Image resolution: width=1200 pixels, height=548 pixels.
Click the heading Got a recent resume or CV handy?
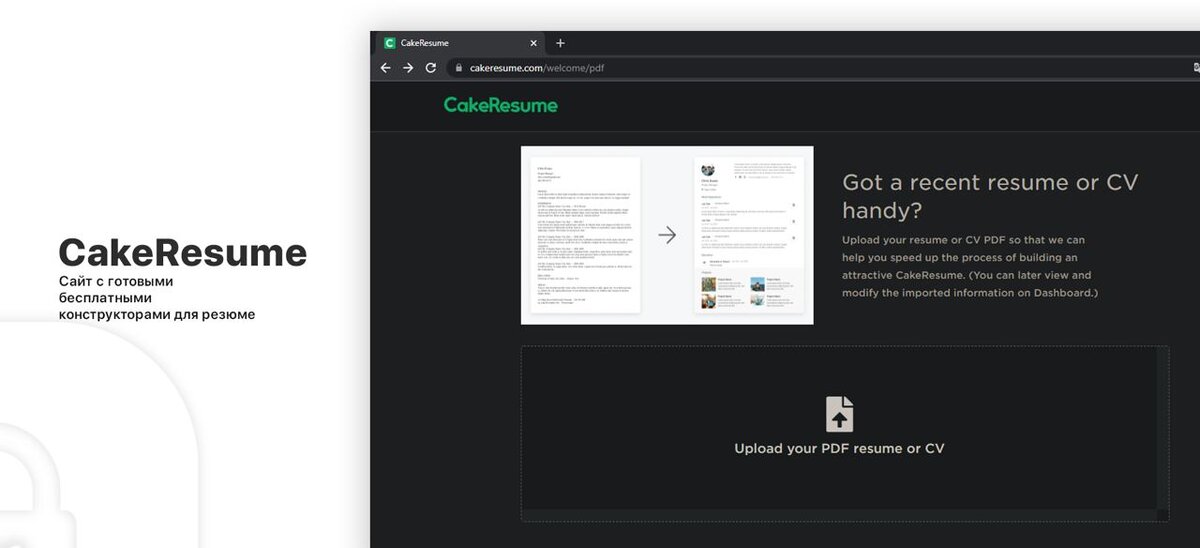point(990,196)
